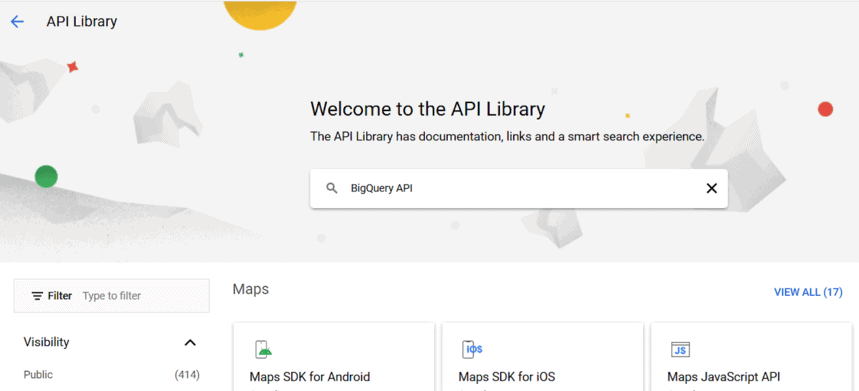Click the Maps category heading
The image size is (859, 391).
250,289
